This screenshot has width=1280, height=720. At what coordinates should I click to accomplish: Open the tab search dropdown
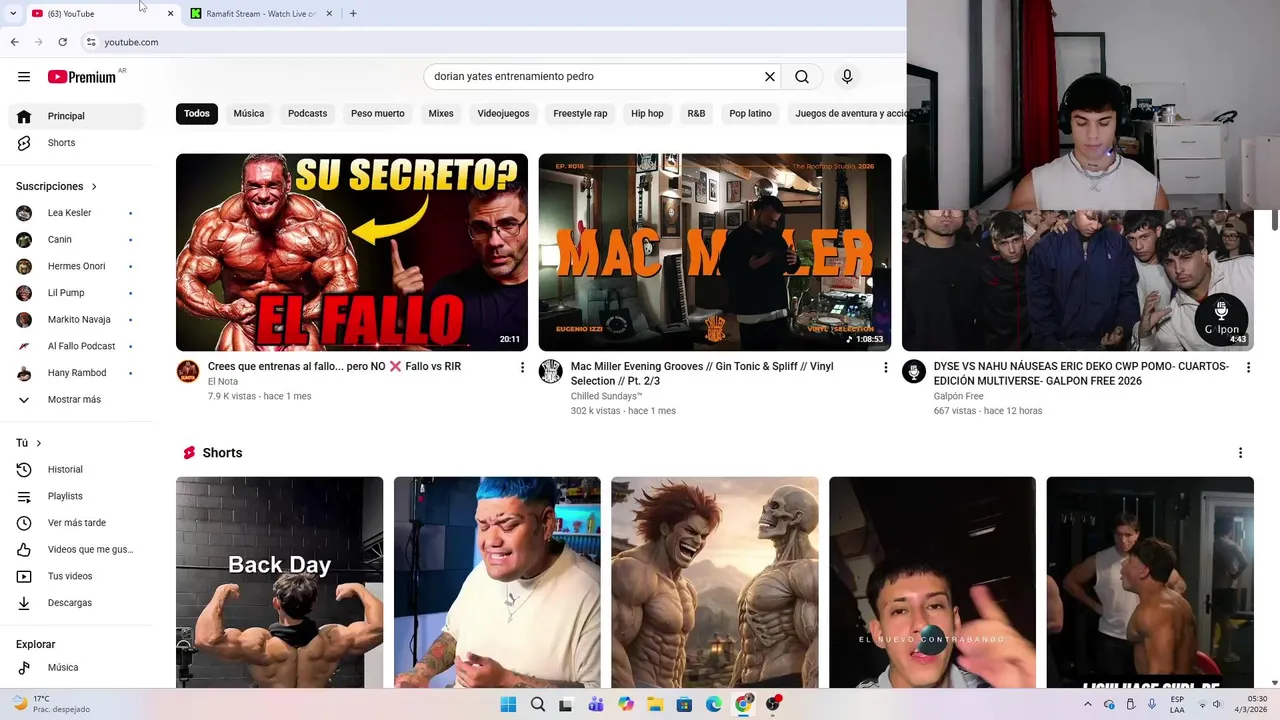[12, 14]
